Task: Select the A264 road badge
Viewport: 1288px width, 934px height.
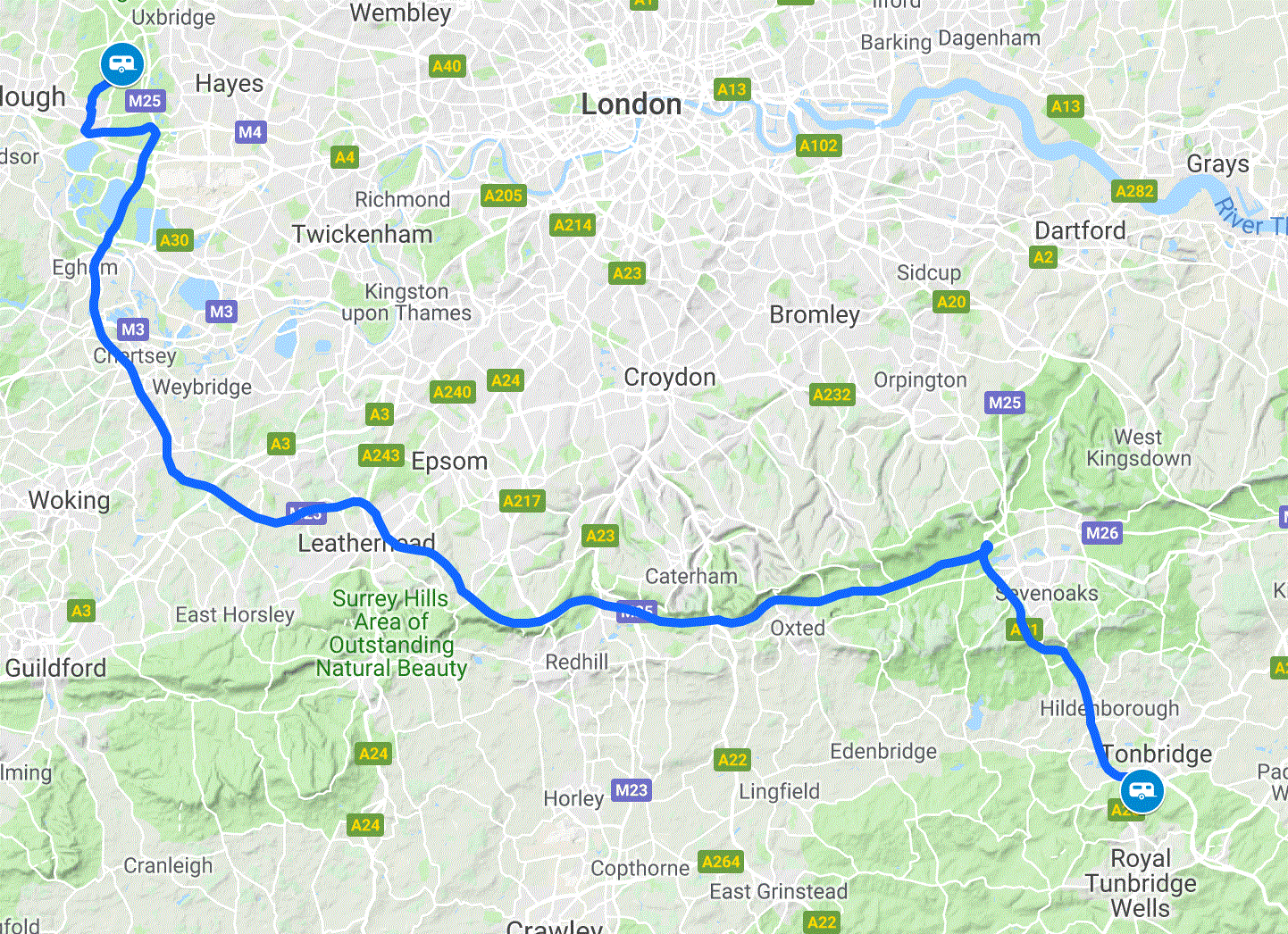Action: tap(721, 862)
